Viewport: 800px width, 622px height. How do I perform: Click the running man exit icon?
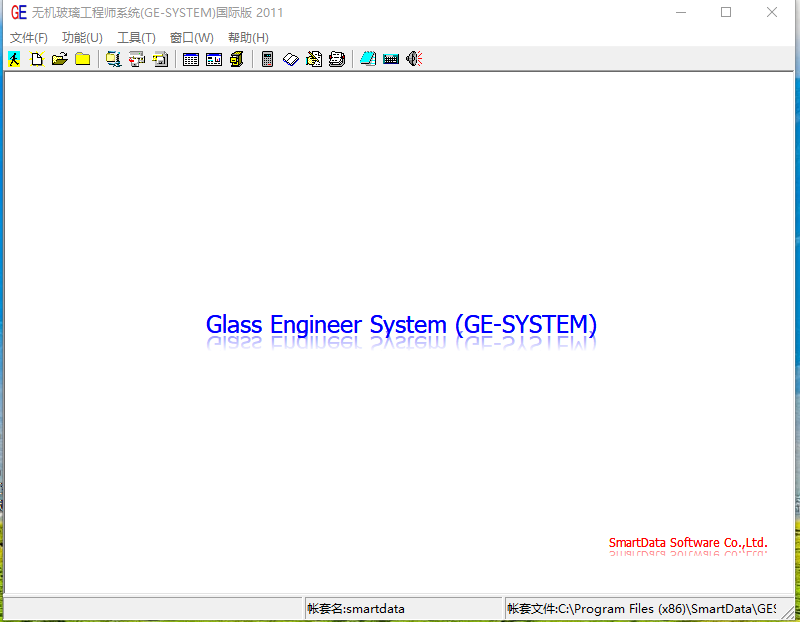(14, 59)
